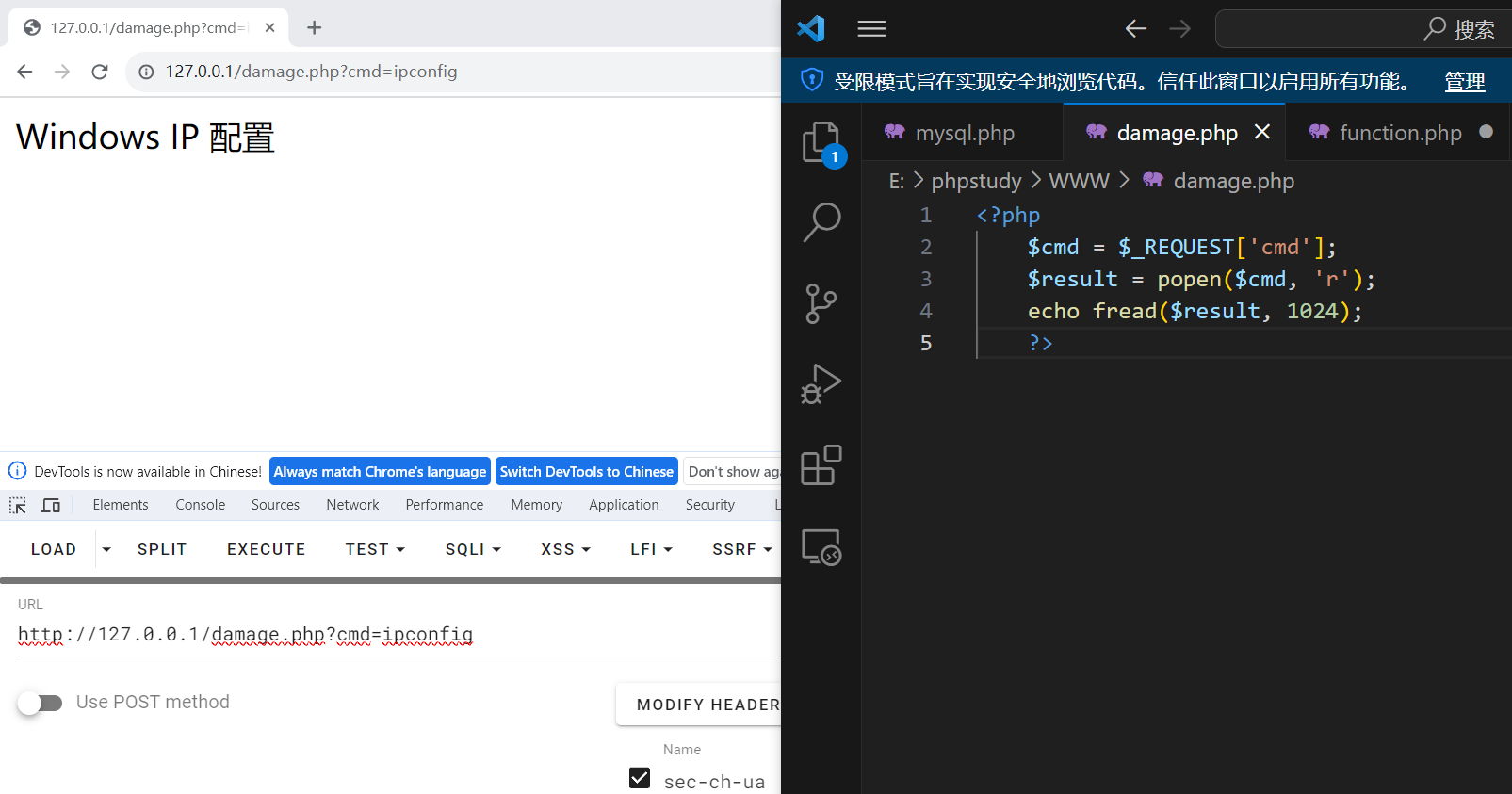Viewport: 1512px width, 794px height.
Task: Click the 管理 link in restricted mode banner
Action: click(1465, 82)
